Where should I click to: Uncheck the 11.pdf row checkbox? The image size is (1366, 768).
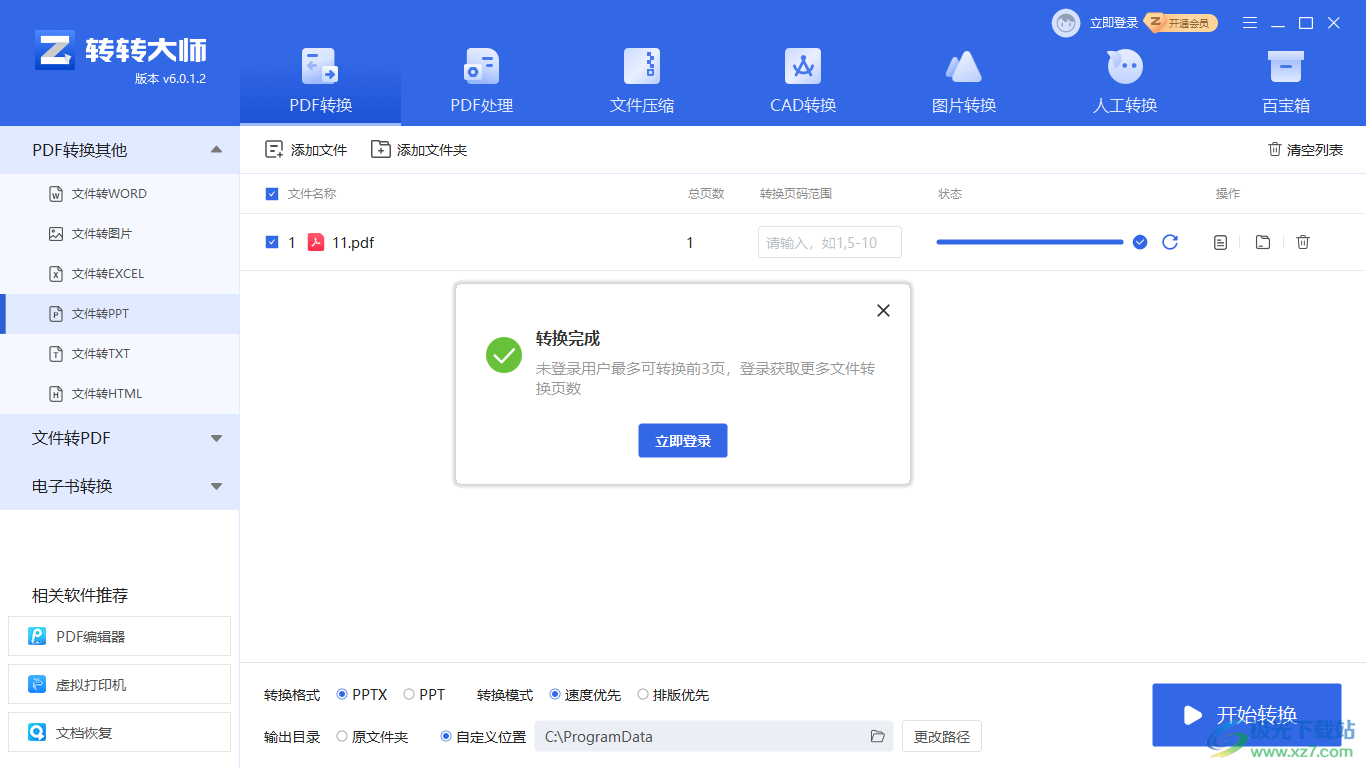(272, 242)
